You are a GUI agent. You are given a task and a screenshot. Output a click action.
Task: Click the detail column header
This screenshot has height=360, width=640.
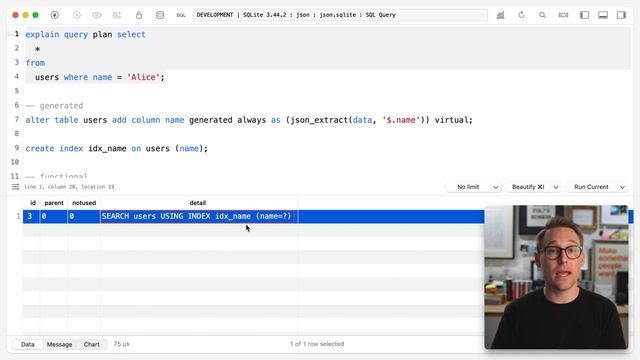198,203
